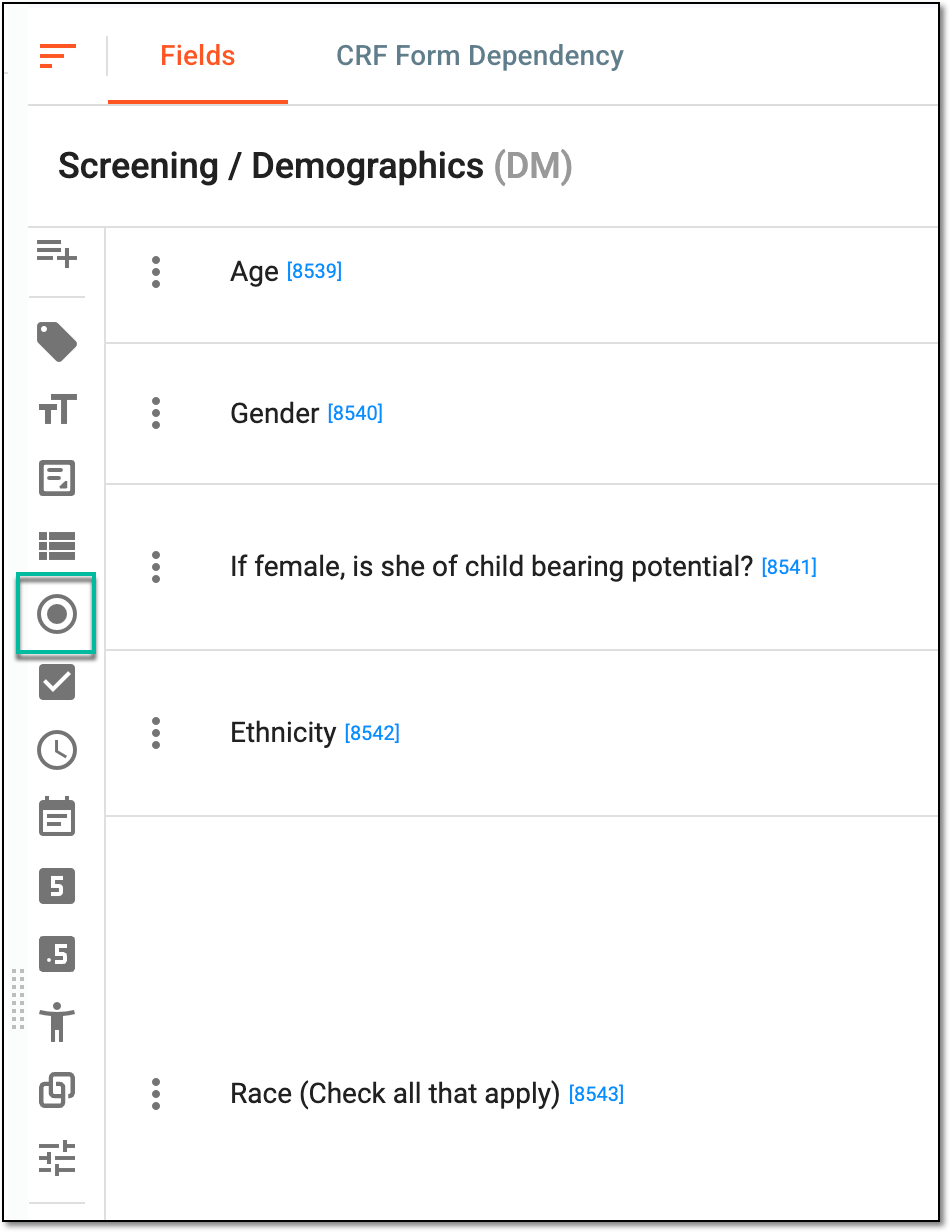Select the linked copy squares tool

point(57,1089)
